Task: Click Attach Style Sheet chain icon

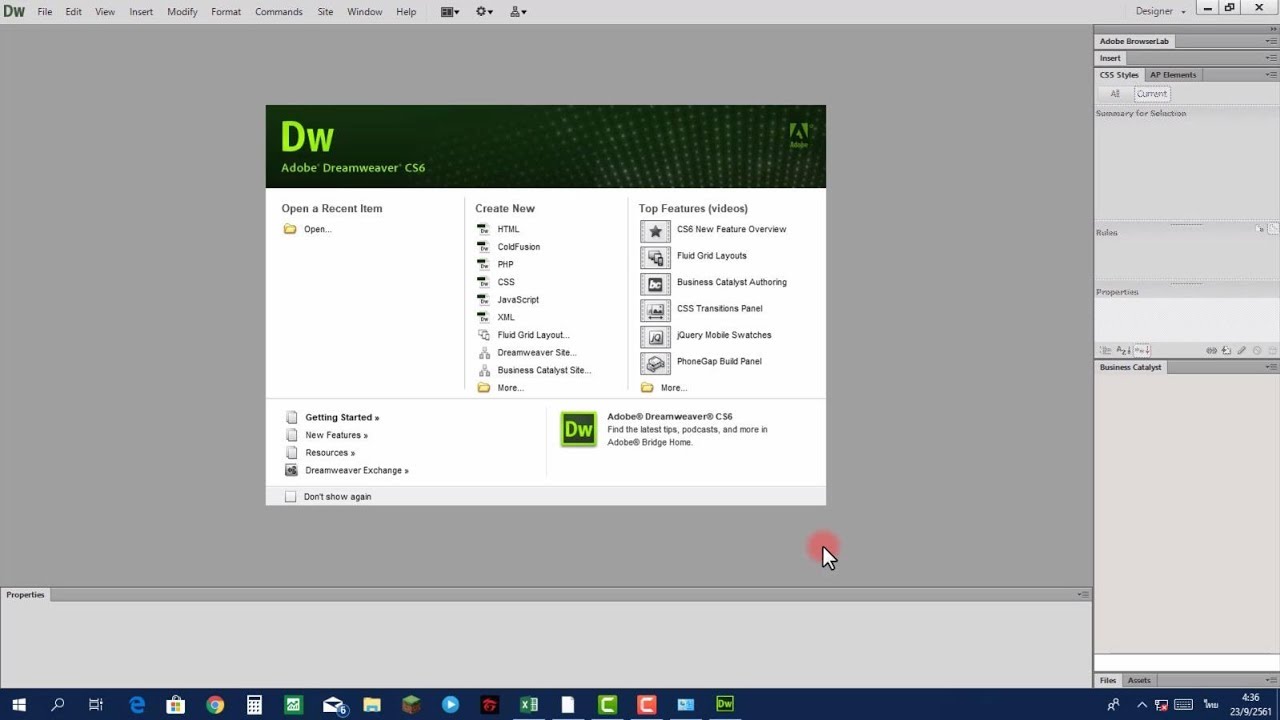Action: coord(1211,351)
